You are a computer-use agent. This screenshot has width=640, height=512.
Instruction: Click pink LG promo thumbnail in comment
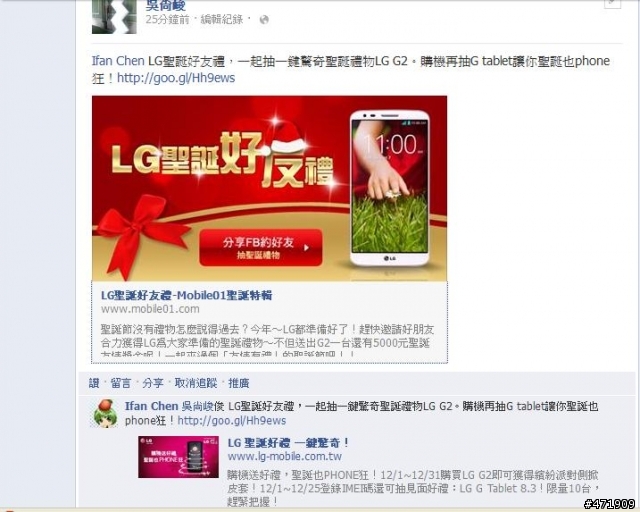(178, 457)
